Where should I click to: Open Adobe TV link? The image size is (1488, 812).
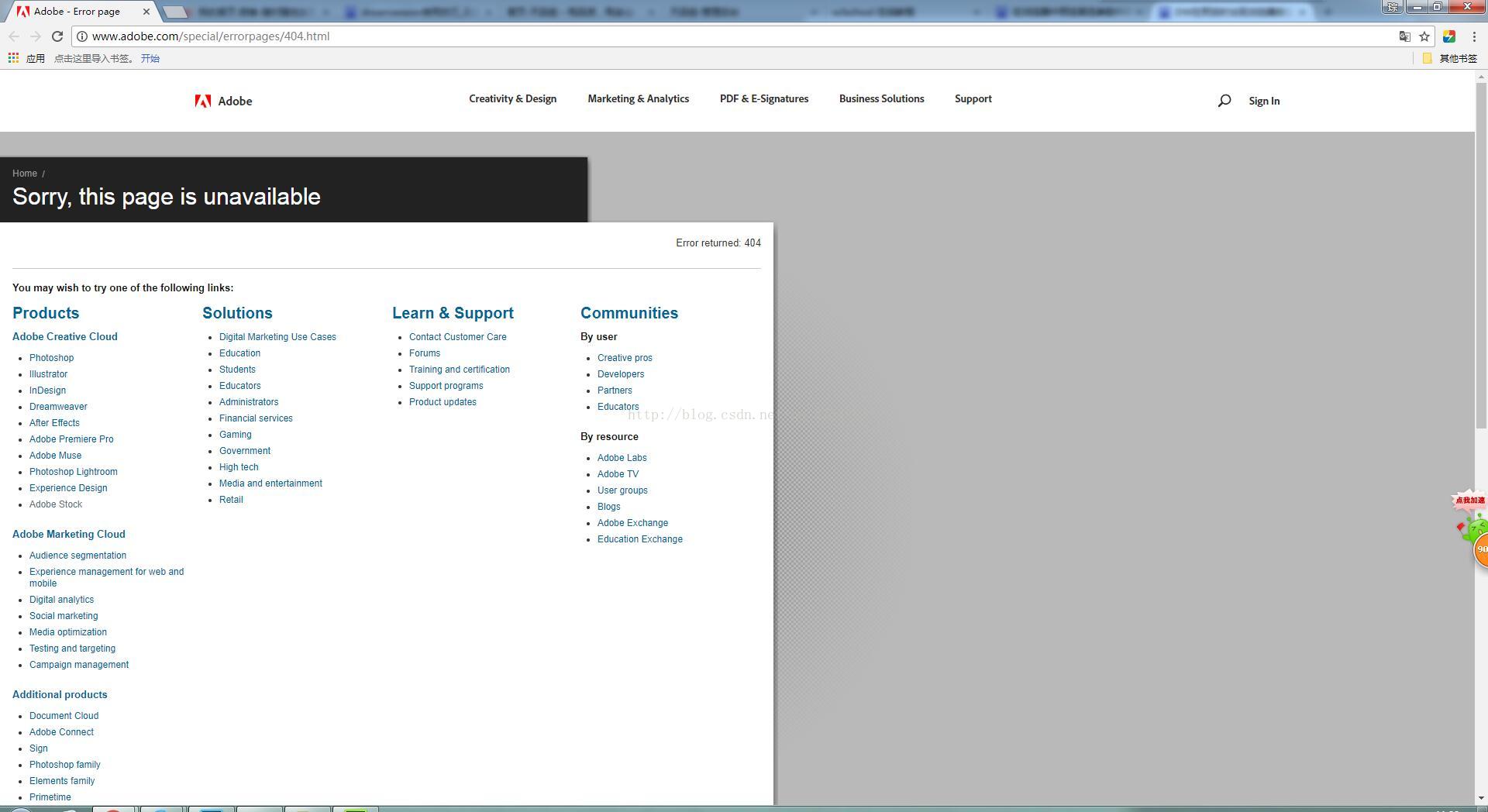[618, 474]
